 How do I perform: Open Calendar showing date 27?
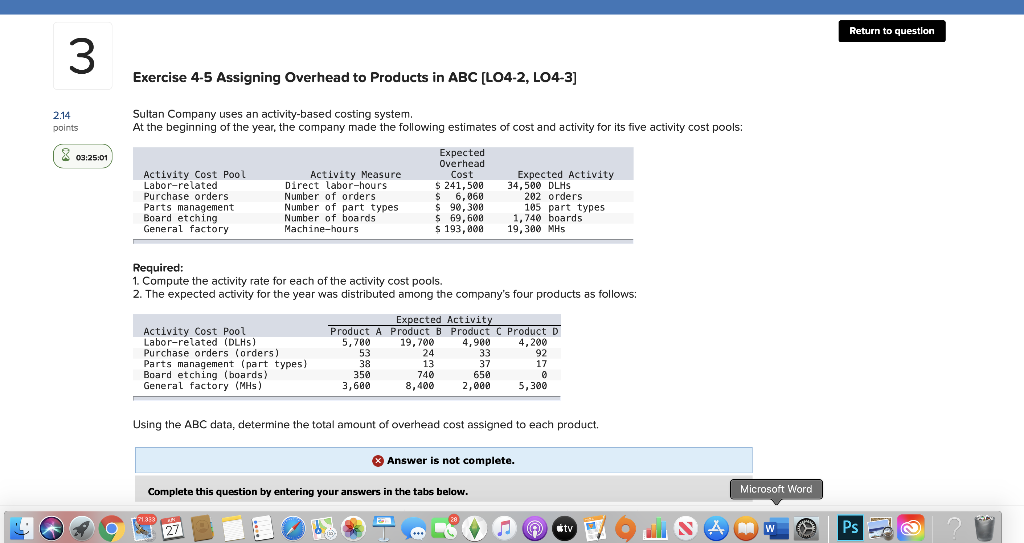(x=172, y=528)
